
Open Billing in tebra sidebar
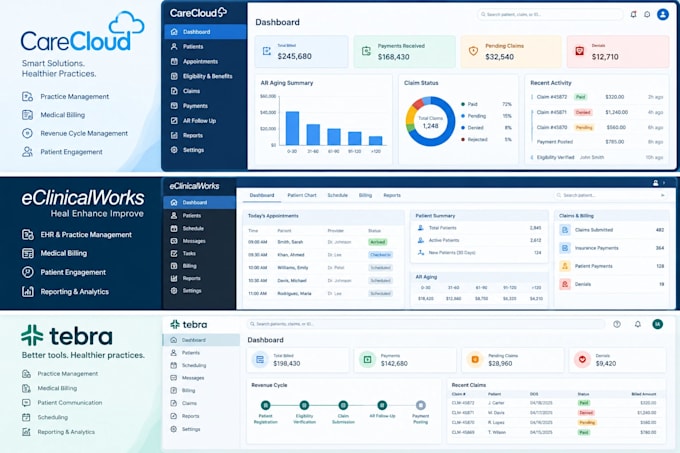[201, 391]
